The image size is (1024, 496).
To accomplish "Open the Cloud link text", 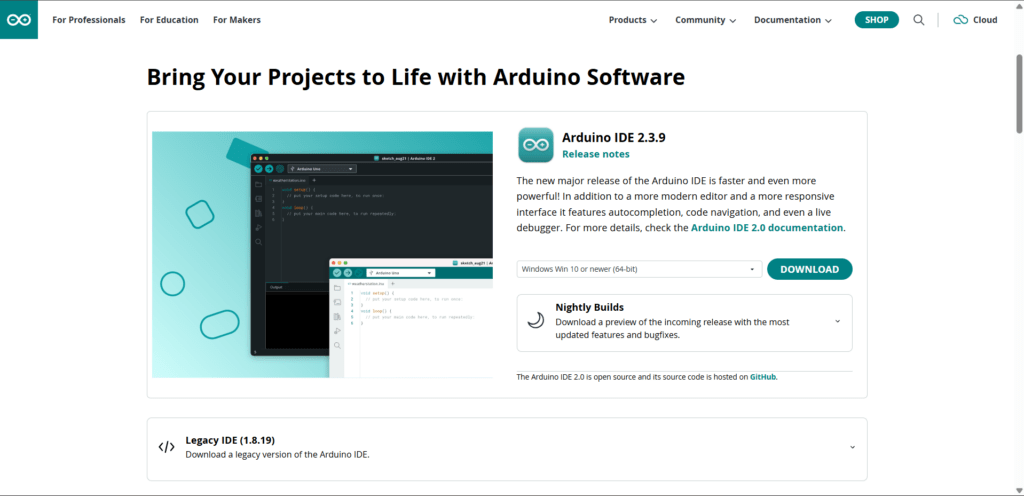I will 985,20.
